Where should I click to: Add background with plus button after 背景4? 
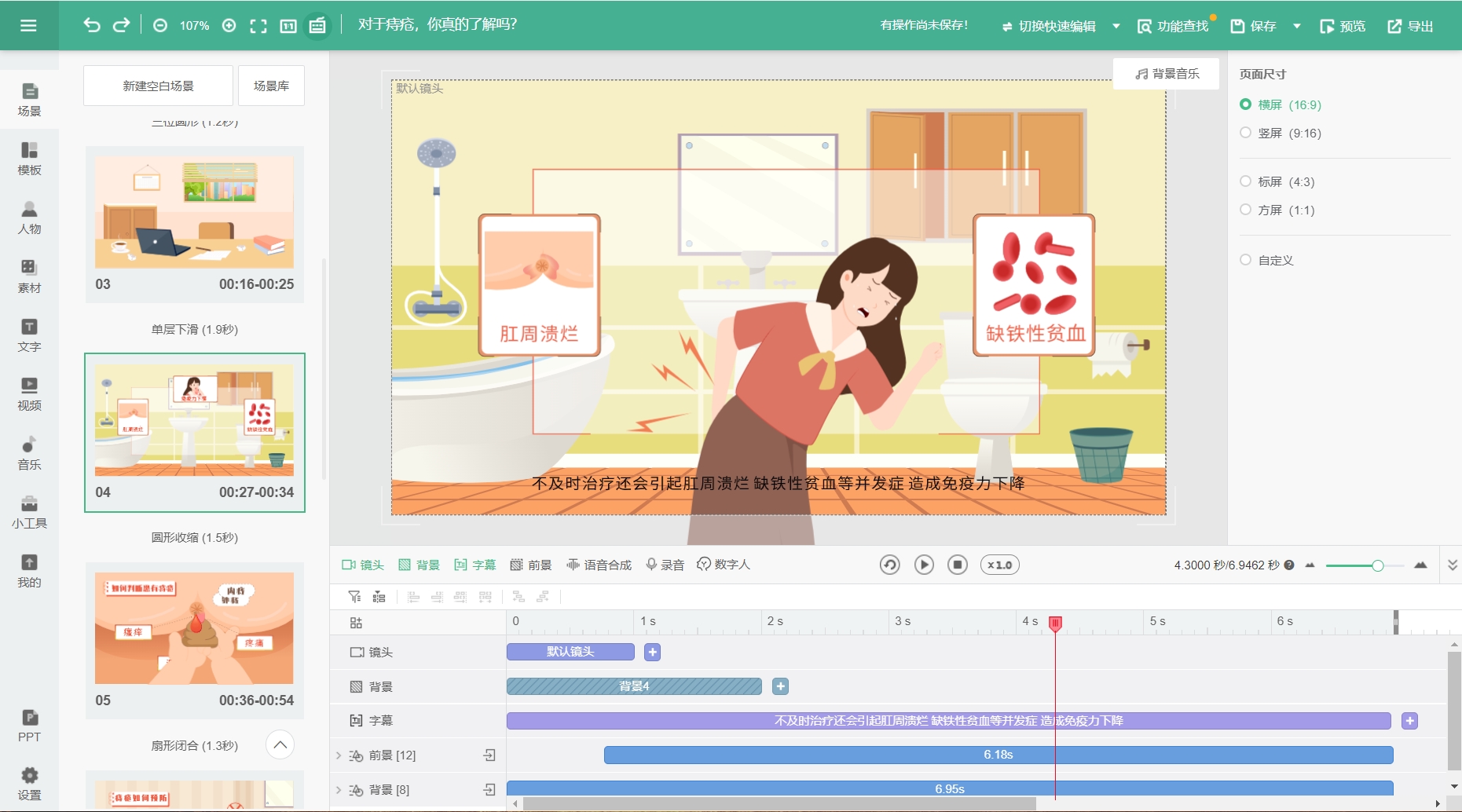click(x=780, y=686)
